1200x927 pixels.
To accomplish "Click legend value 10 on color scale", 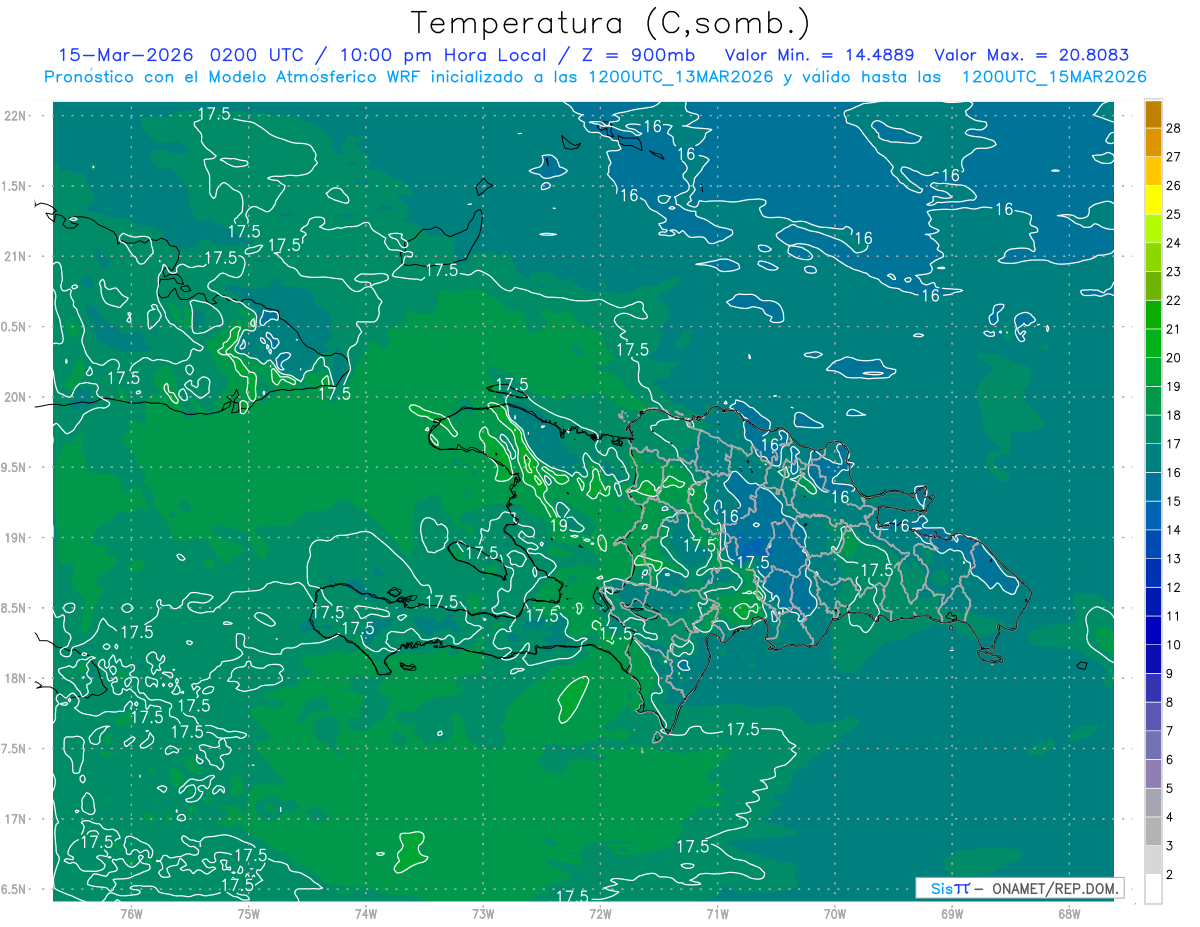I will [x=1173, y=645].
